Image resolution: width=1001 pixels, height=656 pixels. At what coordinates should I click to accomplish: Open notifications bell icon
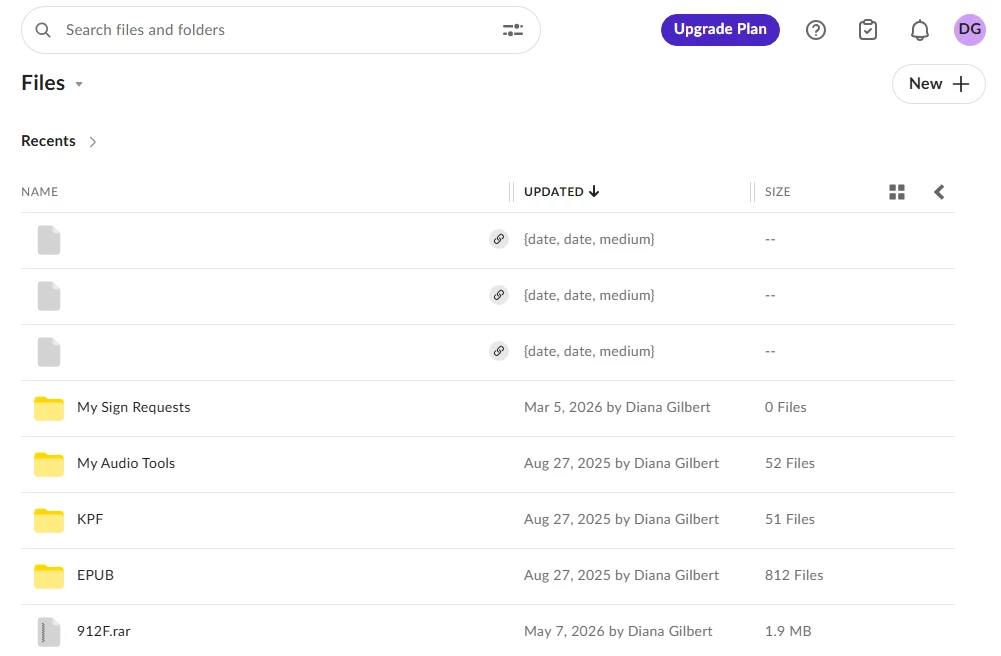pyautogui.click(x=919, y=30)
